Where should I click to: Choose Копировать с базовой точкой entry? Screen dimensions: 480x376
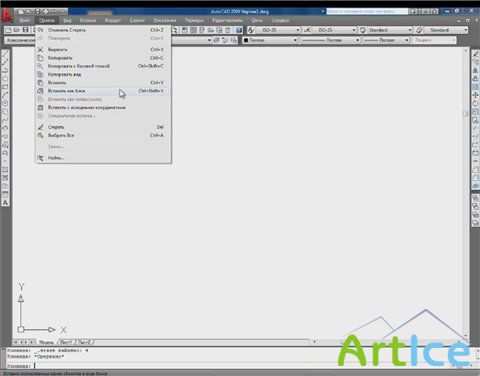click(103, 66)
